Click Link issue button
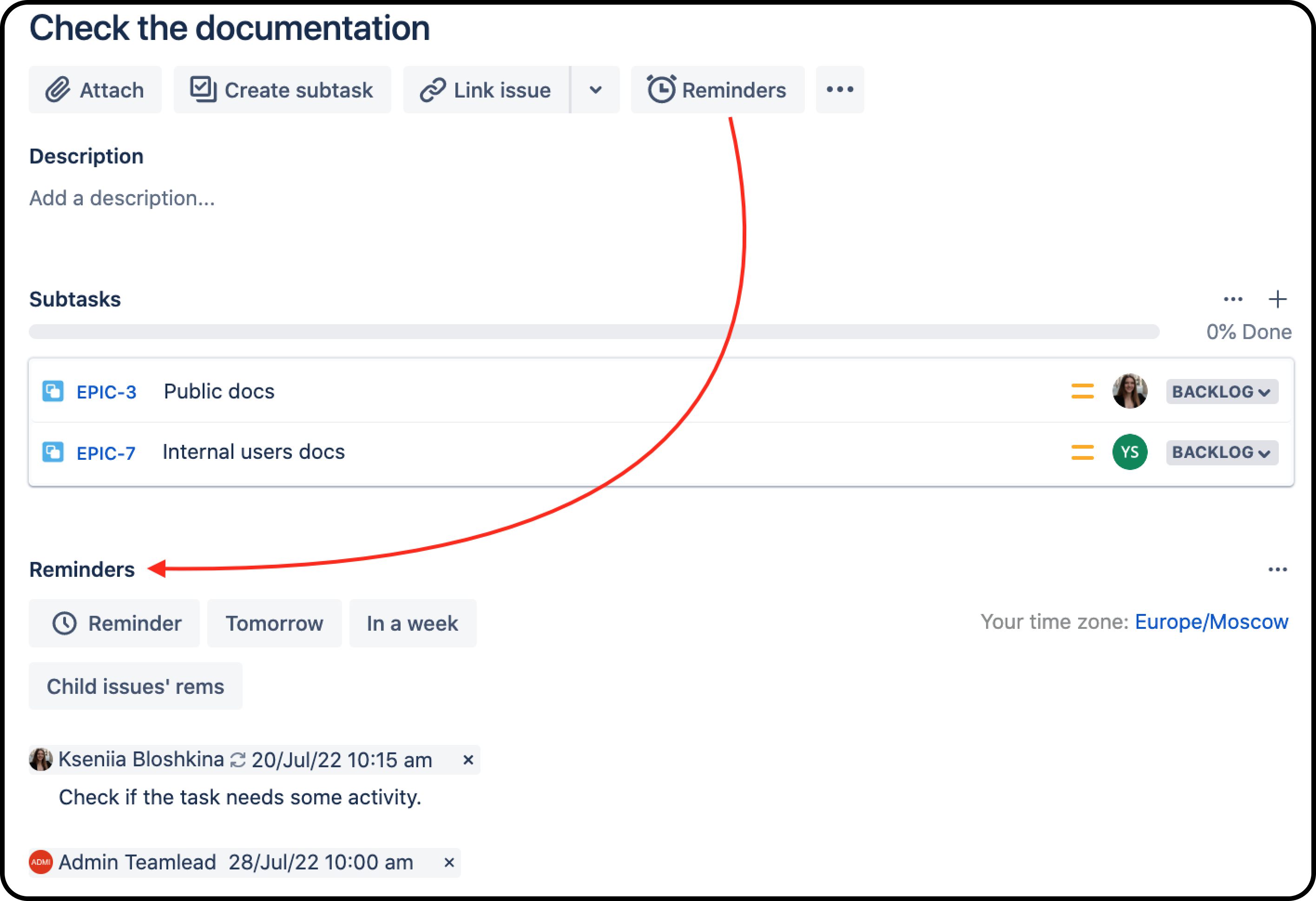 point(486,90)
